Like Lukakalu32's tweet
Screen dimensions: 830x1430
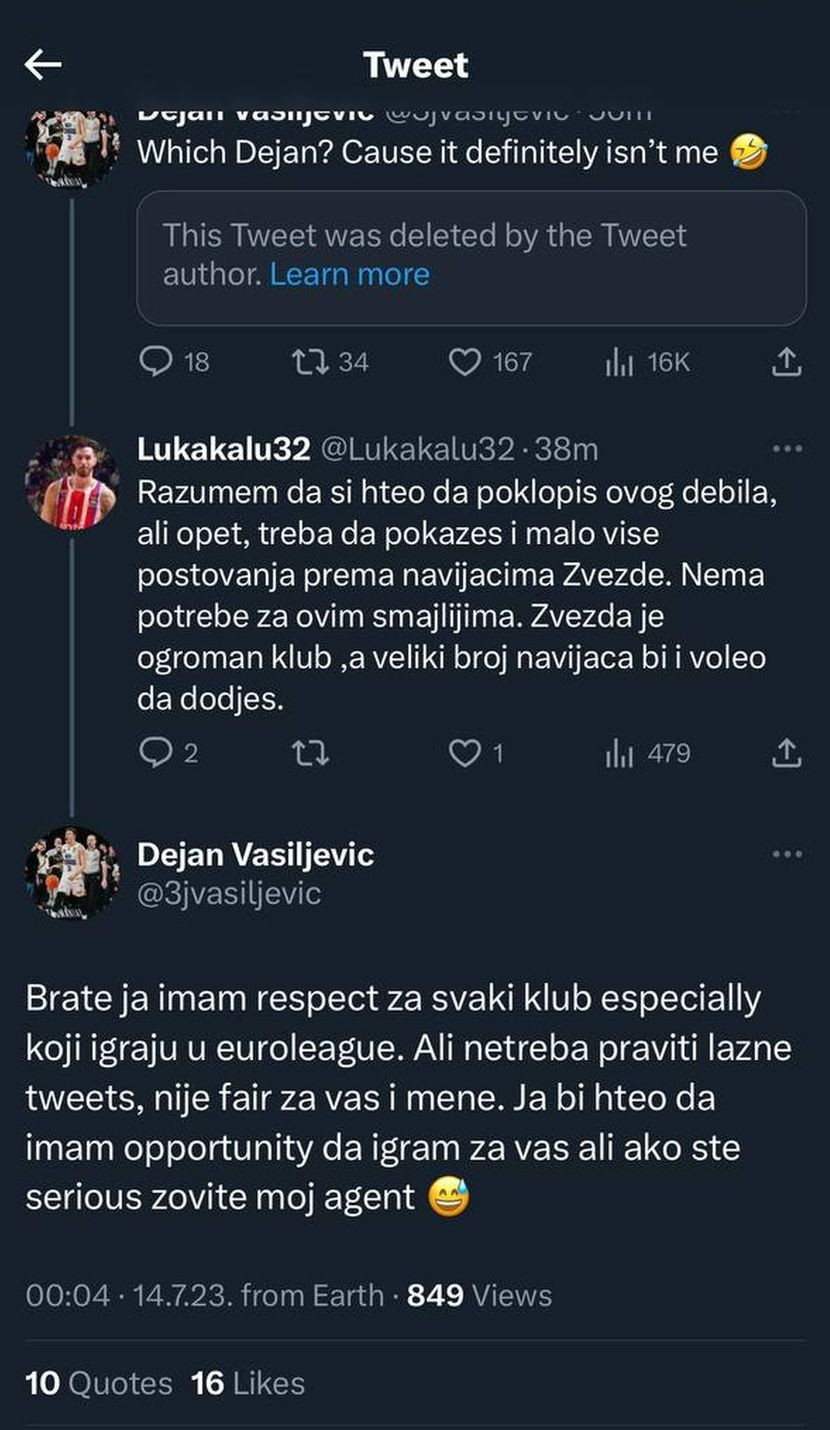tap(464, 752)
